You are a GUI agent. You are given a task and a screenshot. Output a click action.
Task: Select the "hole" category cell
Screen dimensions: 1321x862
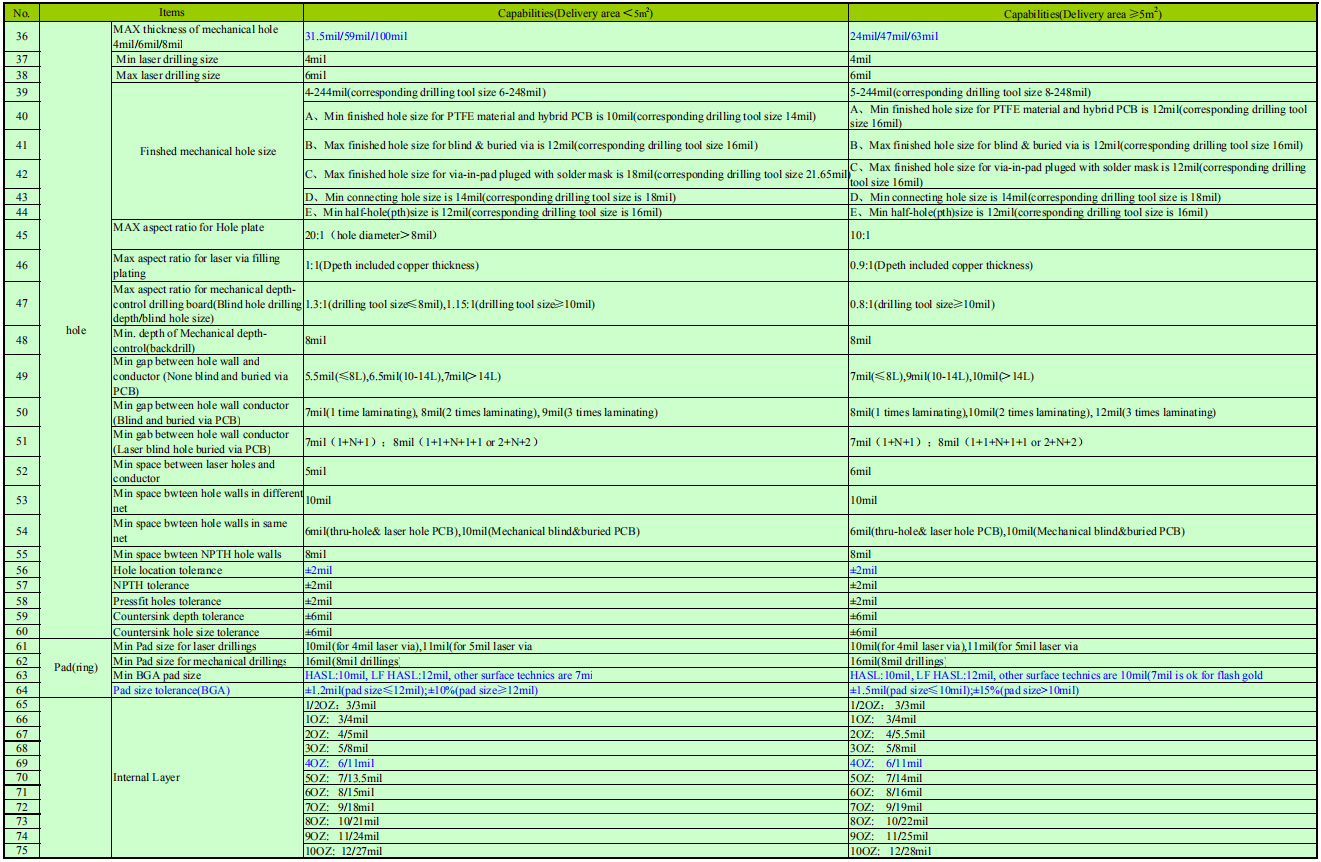click(x=76, y=330)
